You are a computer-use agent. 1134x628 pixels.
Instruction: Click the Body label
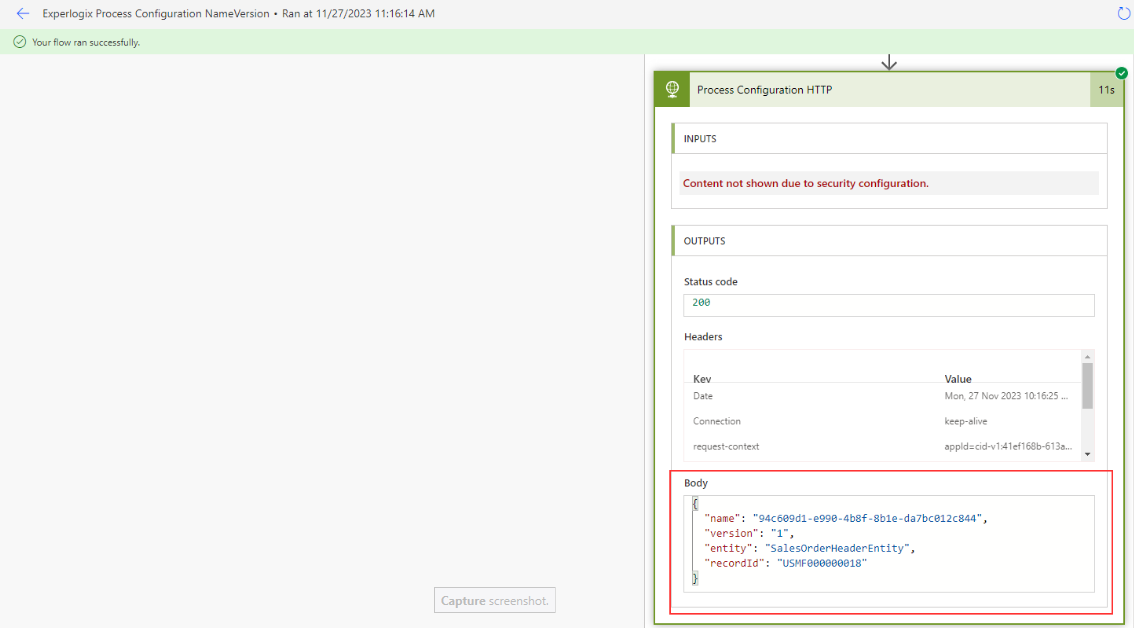click(696, 483)
